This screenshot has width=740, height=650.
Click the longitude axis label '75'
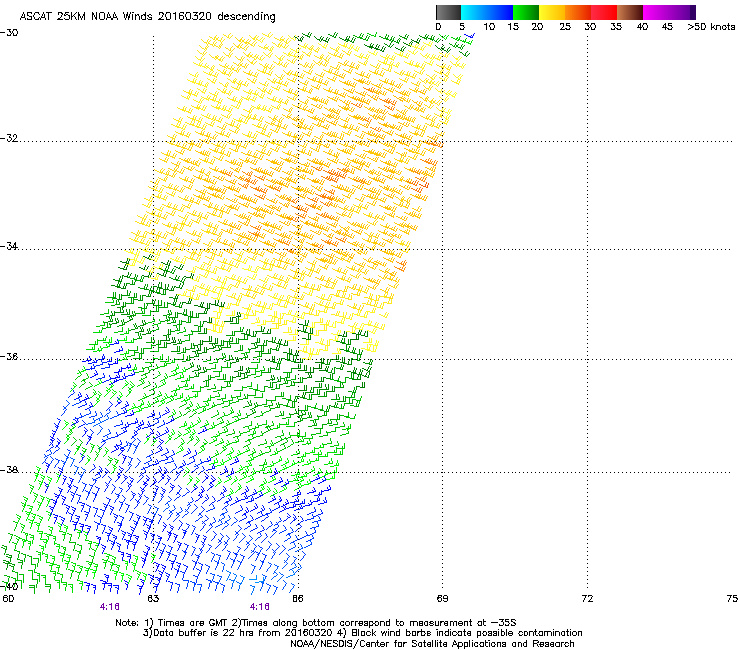[x=732, y=599]
